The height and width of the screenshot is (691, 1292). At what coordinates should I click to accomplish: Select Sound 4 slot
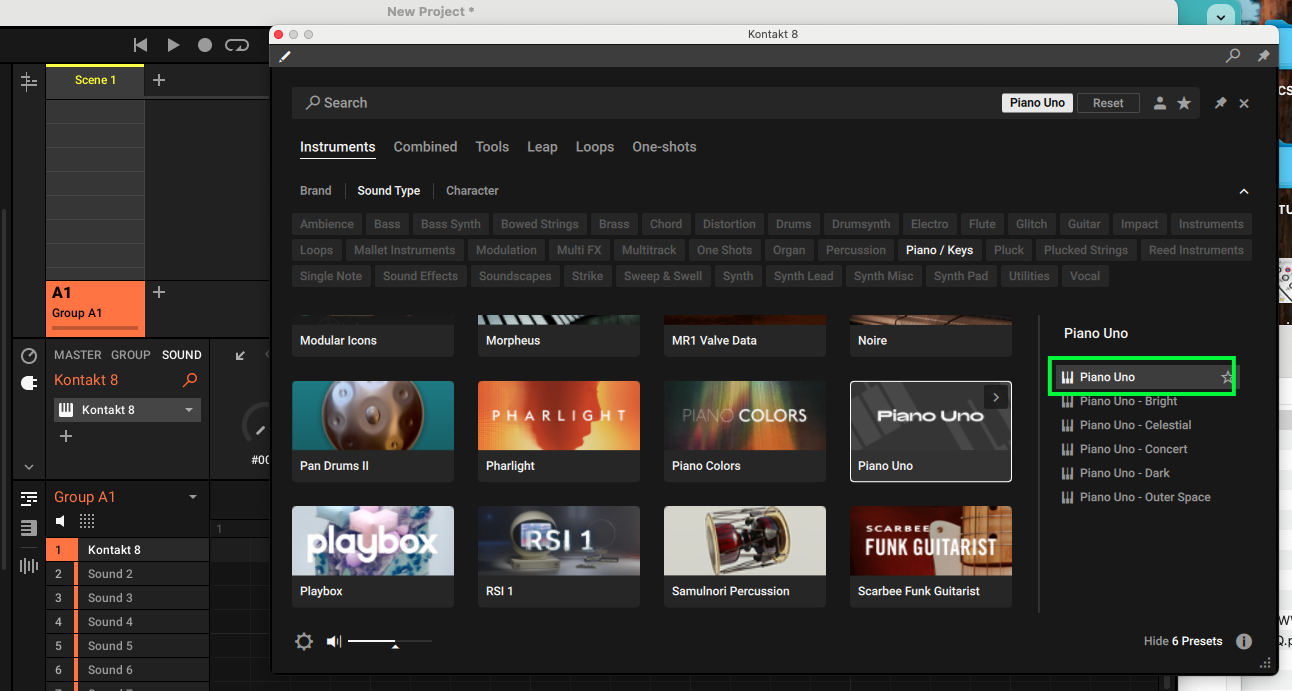(x=127, y=622)
